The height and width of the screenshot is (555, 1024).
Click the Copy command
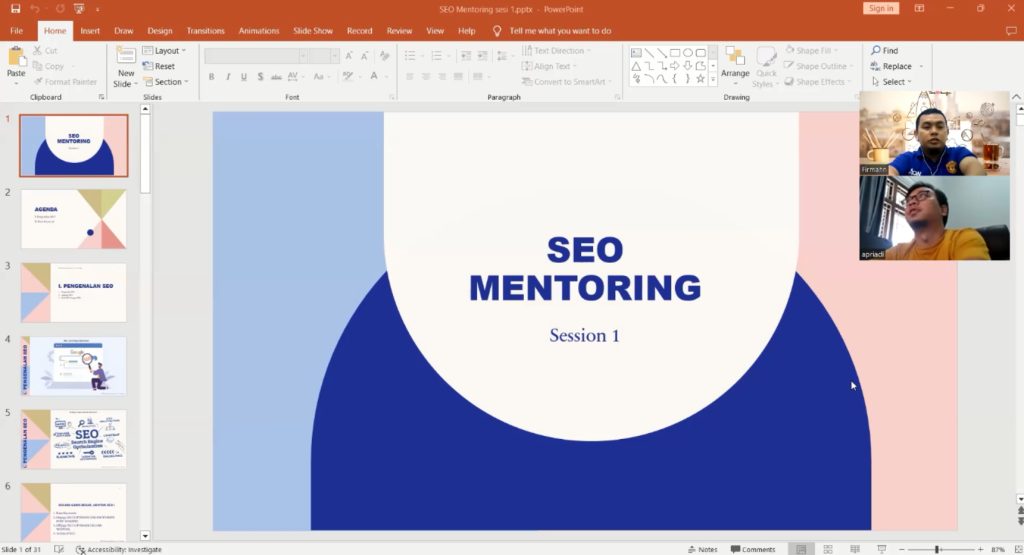coord(48,66)
